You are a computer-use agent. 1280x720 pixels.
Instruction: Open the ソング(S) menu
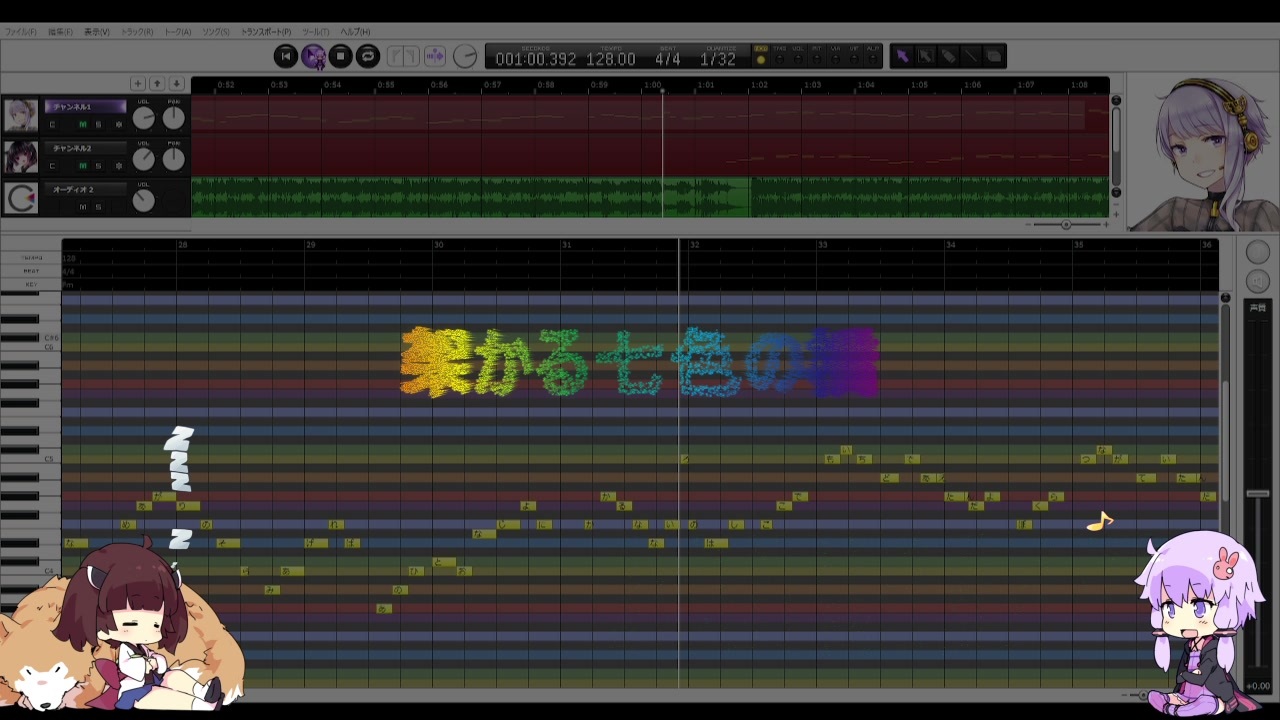point(216,32)
